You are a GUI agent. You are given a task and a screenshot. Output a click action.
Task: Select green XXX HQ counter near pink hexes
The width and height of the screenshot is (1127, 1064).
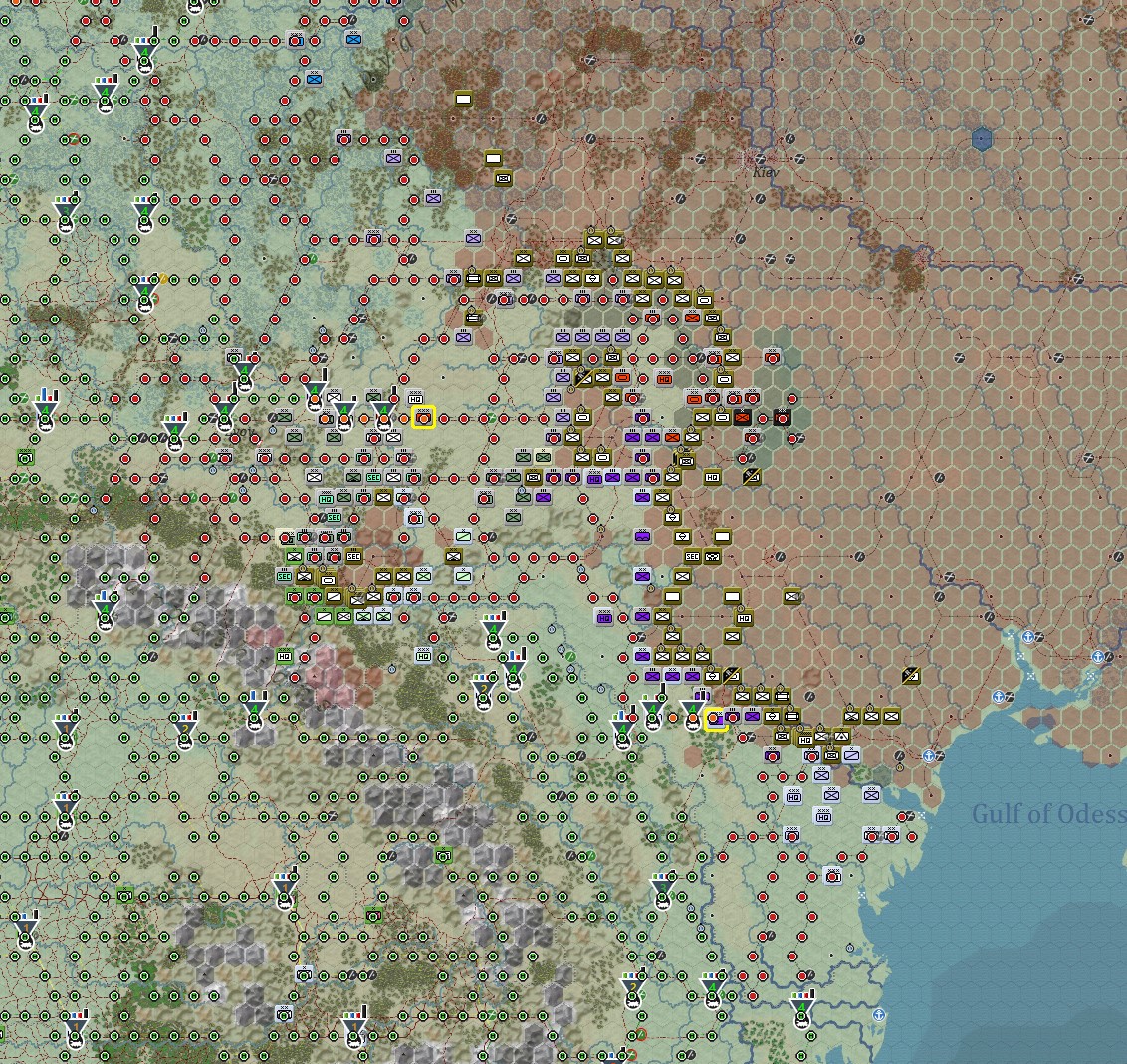point(285,655)
